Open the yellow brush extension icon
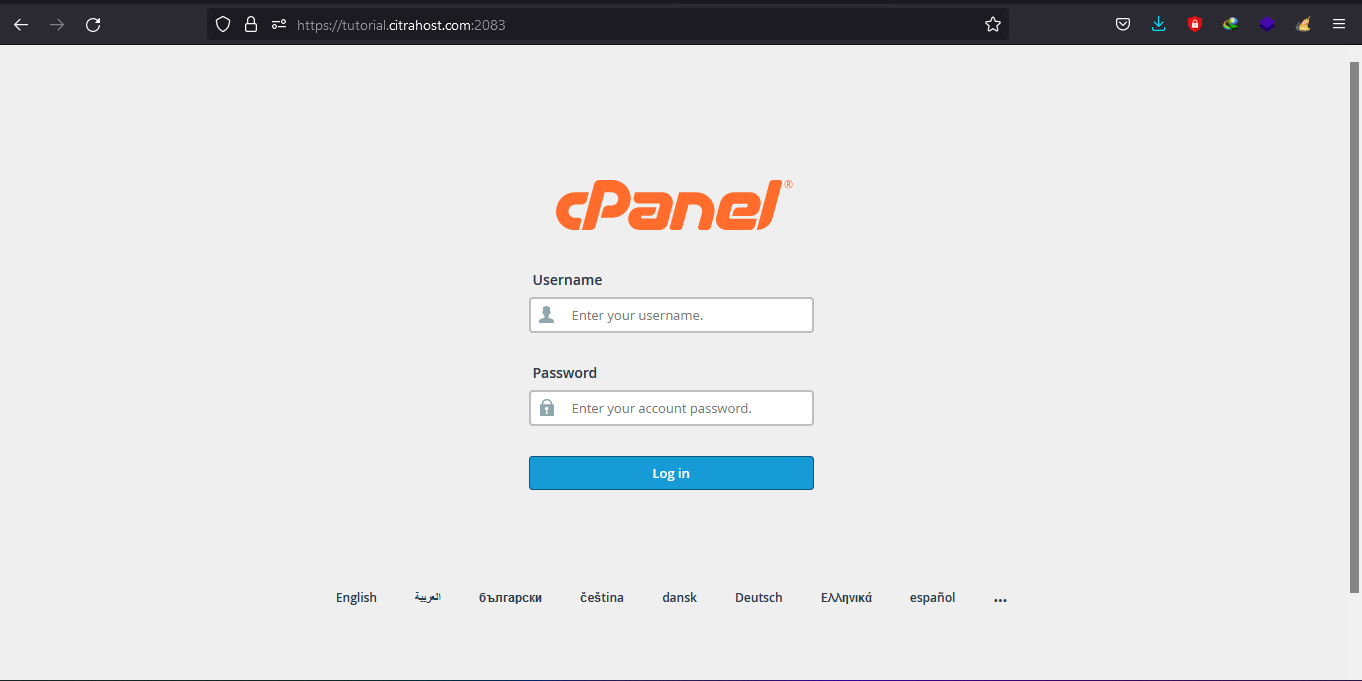 coord(1303,25)
